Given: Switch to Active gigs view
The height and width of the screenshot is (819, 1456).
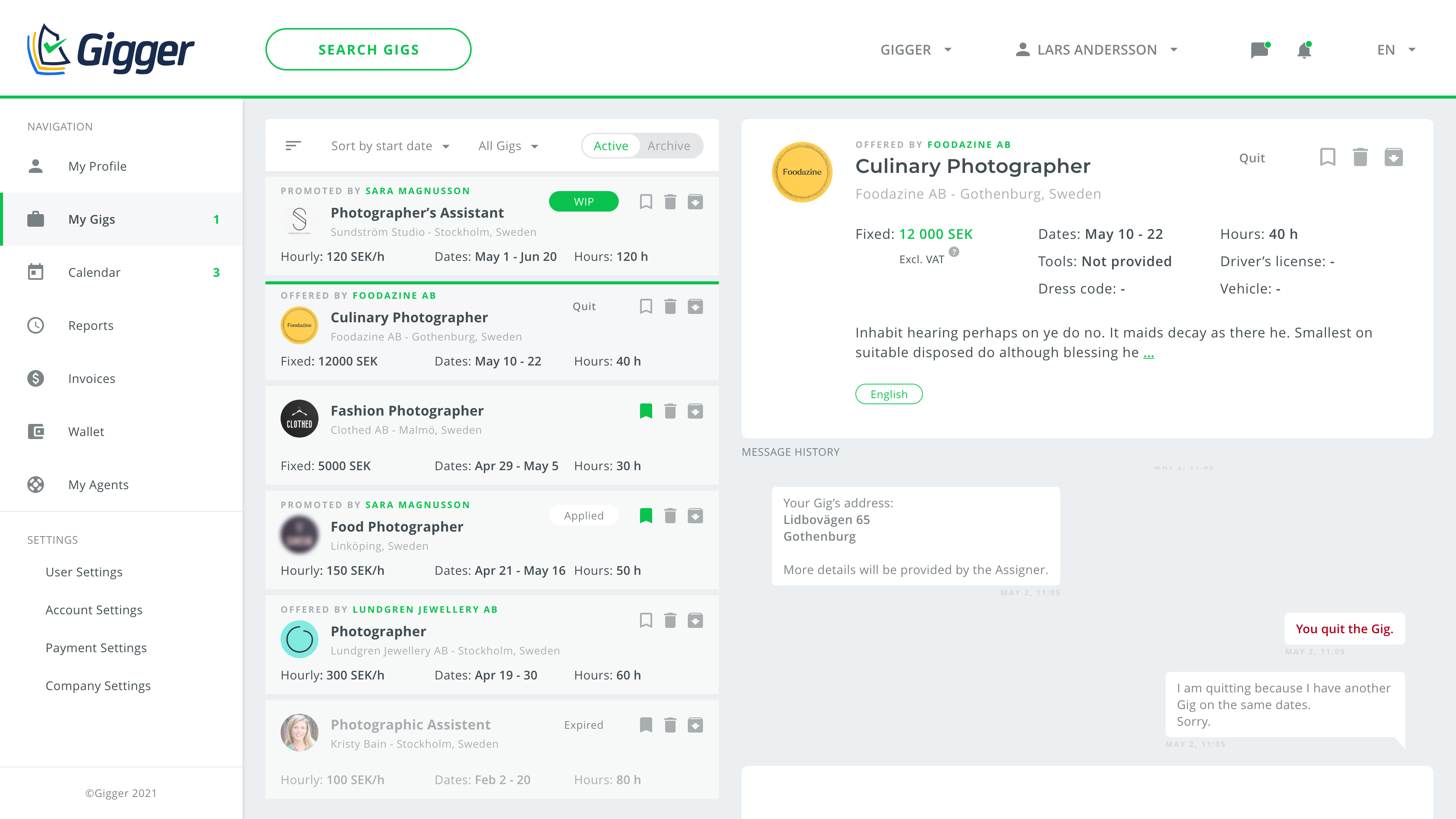Looking at the screenshot, I should coord(611,146).
